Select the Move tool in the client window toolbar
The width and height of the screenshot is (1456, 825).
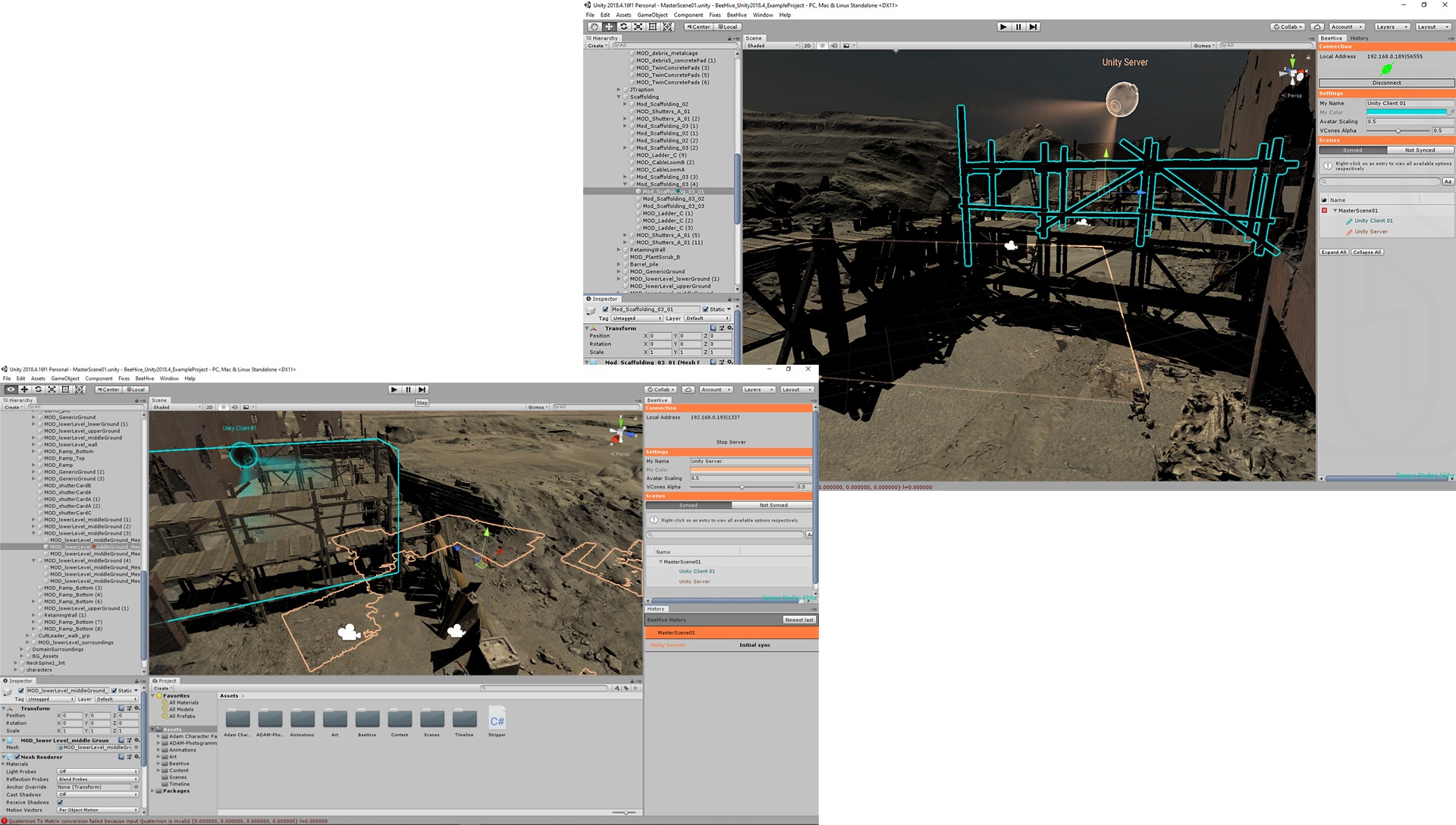coord(609,27)
